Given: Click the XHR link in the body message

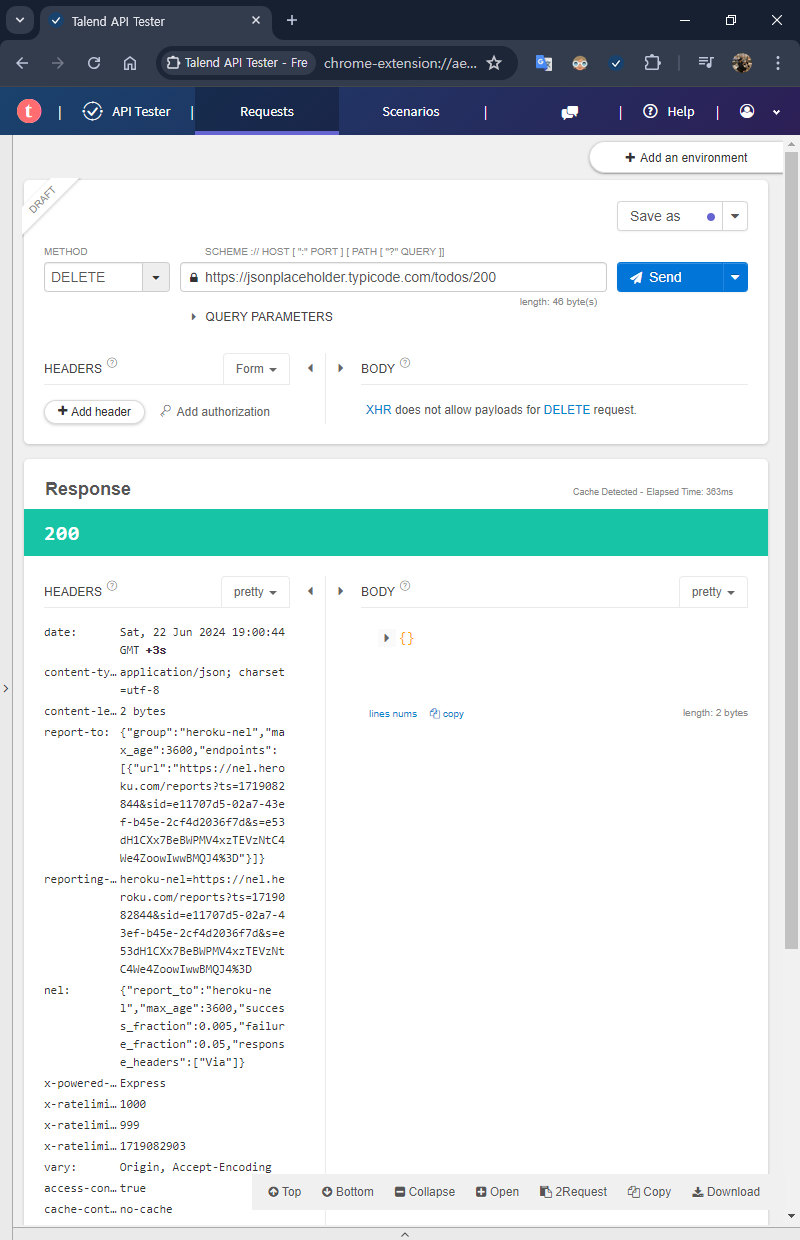Looking at the screenshot, I should tap(378, 410).
